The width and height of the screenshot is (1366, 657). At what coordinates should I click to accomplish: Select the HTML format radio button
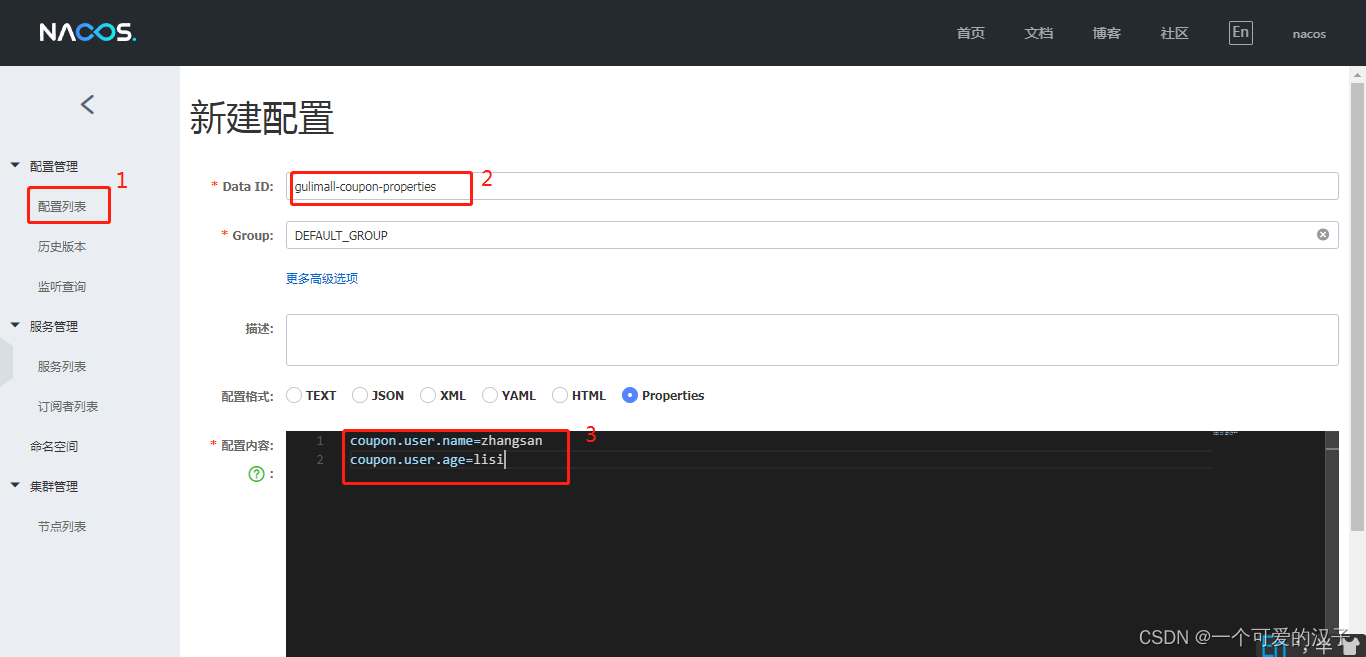point(560,395)
